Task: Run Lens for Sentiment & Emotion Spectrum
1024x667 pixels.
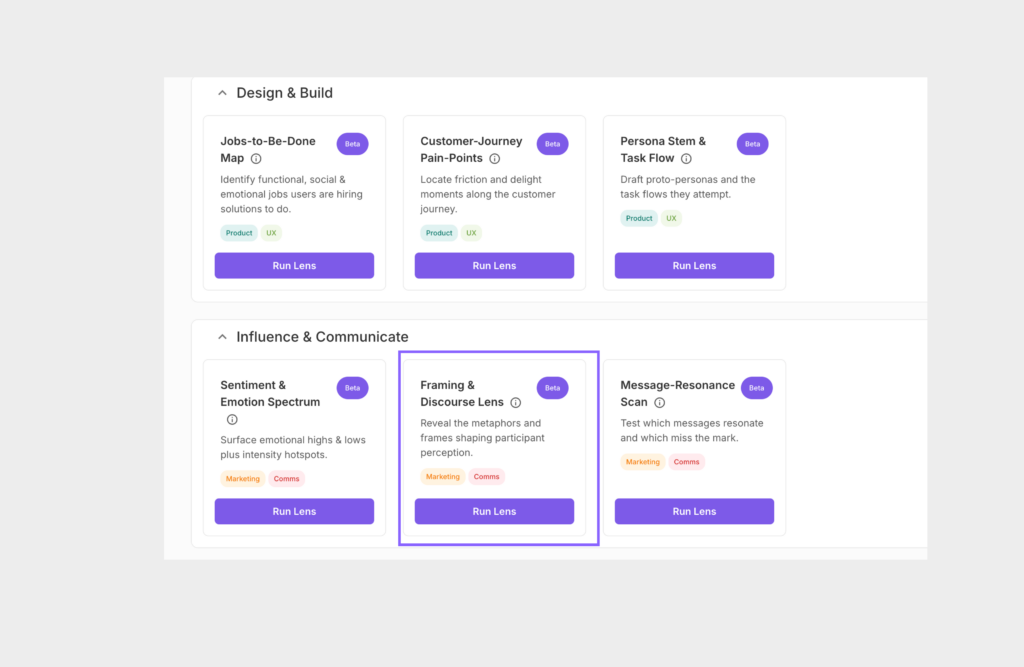Action: point(294,511)
